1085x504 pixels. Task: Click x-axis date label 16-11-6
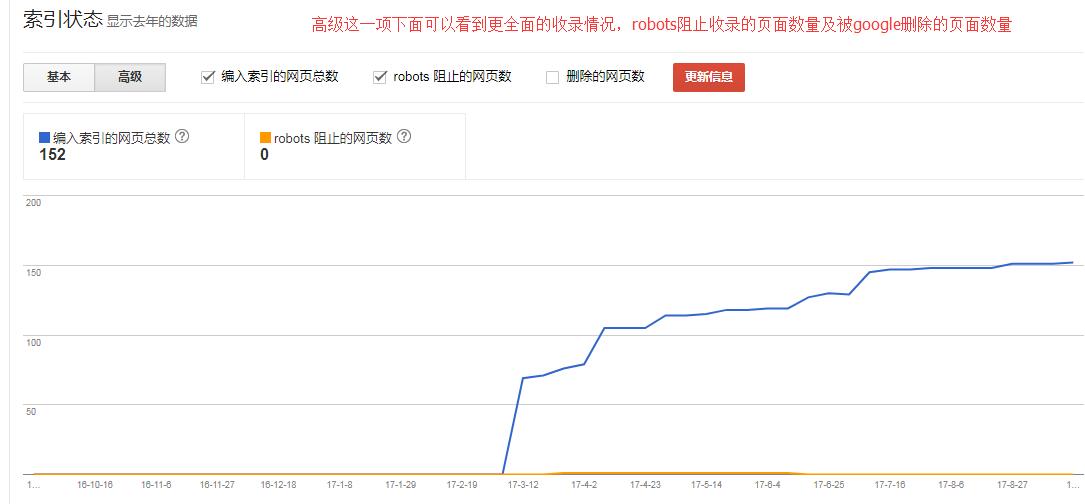click(156, 485)
